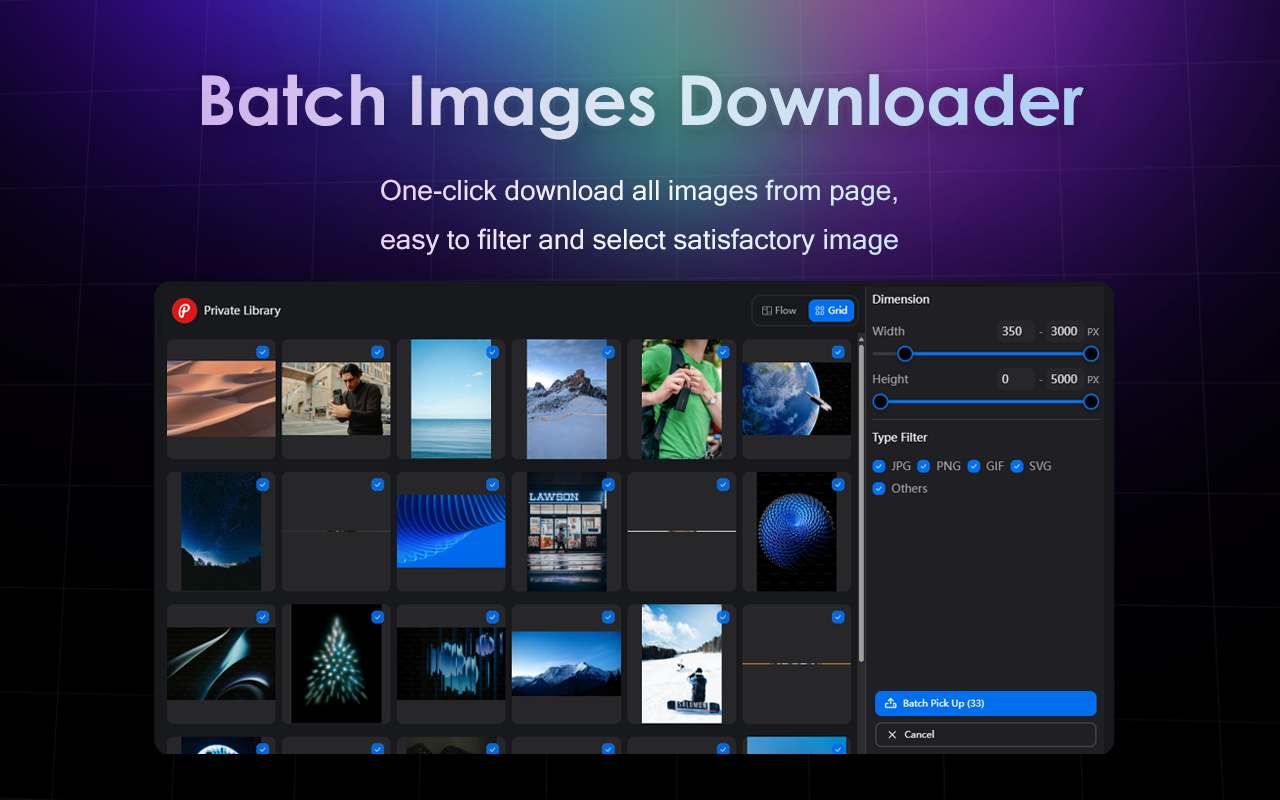Switch to Flow view
The height and width of the screenshot is (800, 1280).
click(779, 311)
